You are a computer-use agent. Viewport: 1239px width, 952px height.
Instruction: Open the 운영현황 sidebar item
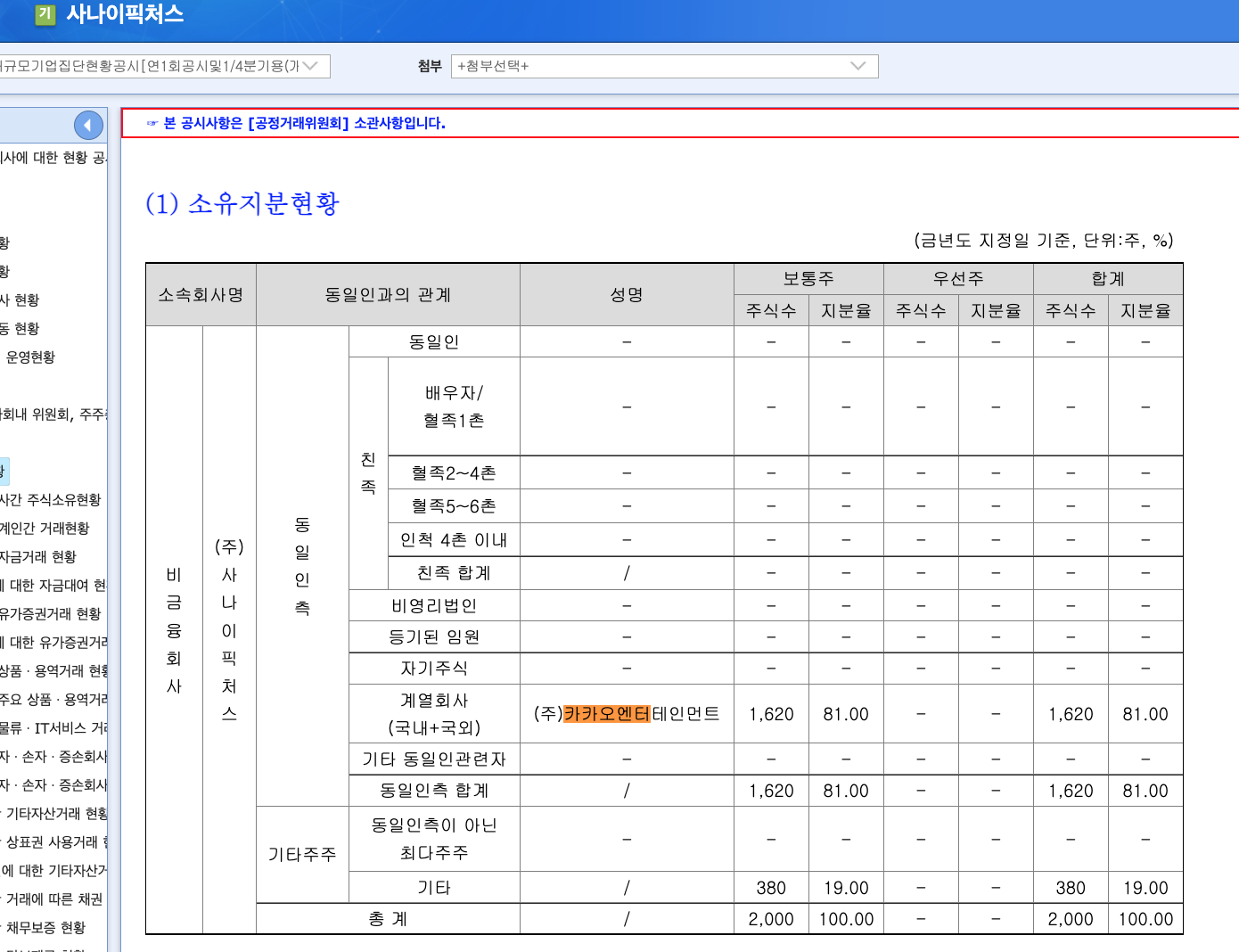click(x=30, y=357)
